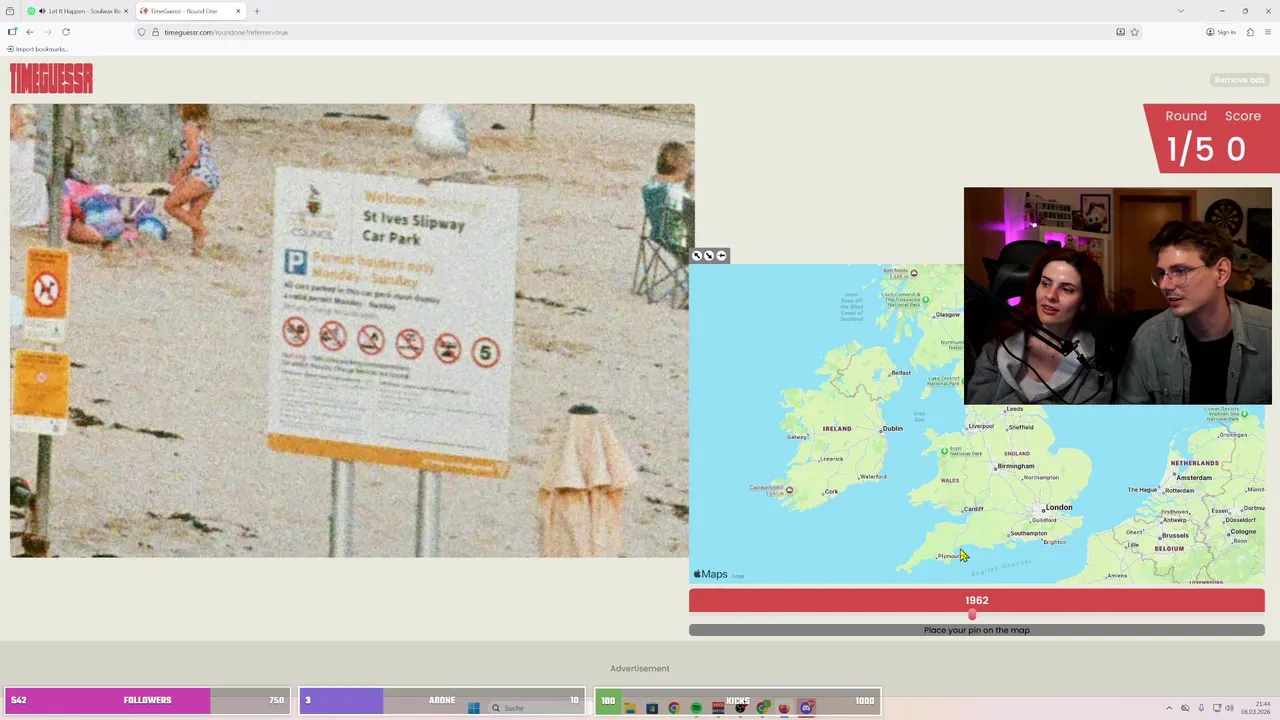
Task: Bookmark this page with the star icon
Action: 1134,32
